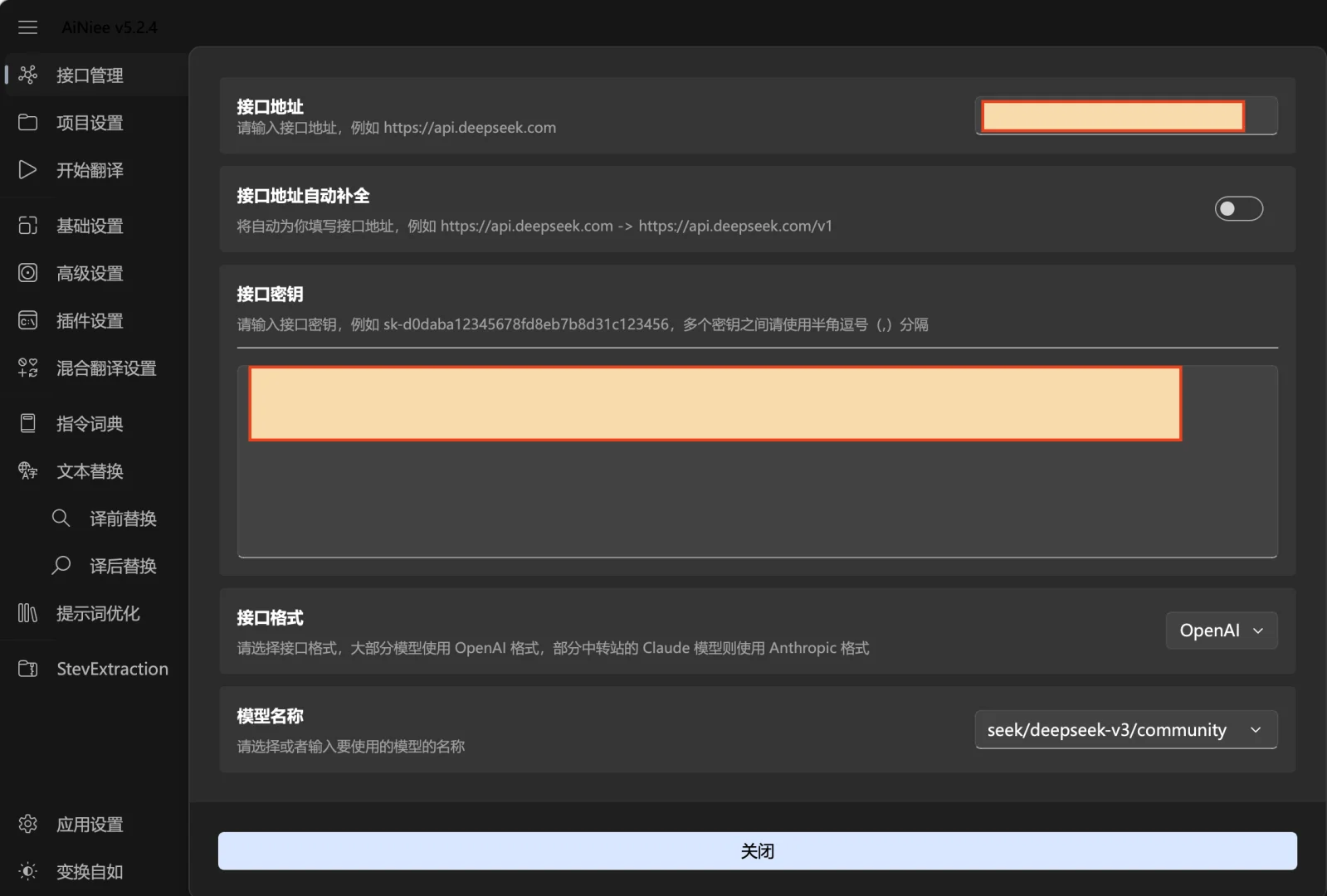Open 混合翻译设置 menu label
1327x896 pixels.
pyautogui.click(x=106, y=368)
